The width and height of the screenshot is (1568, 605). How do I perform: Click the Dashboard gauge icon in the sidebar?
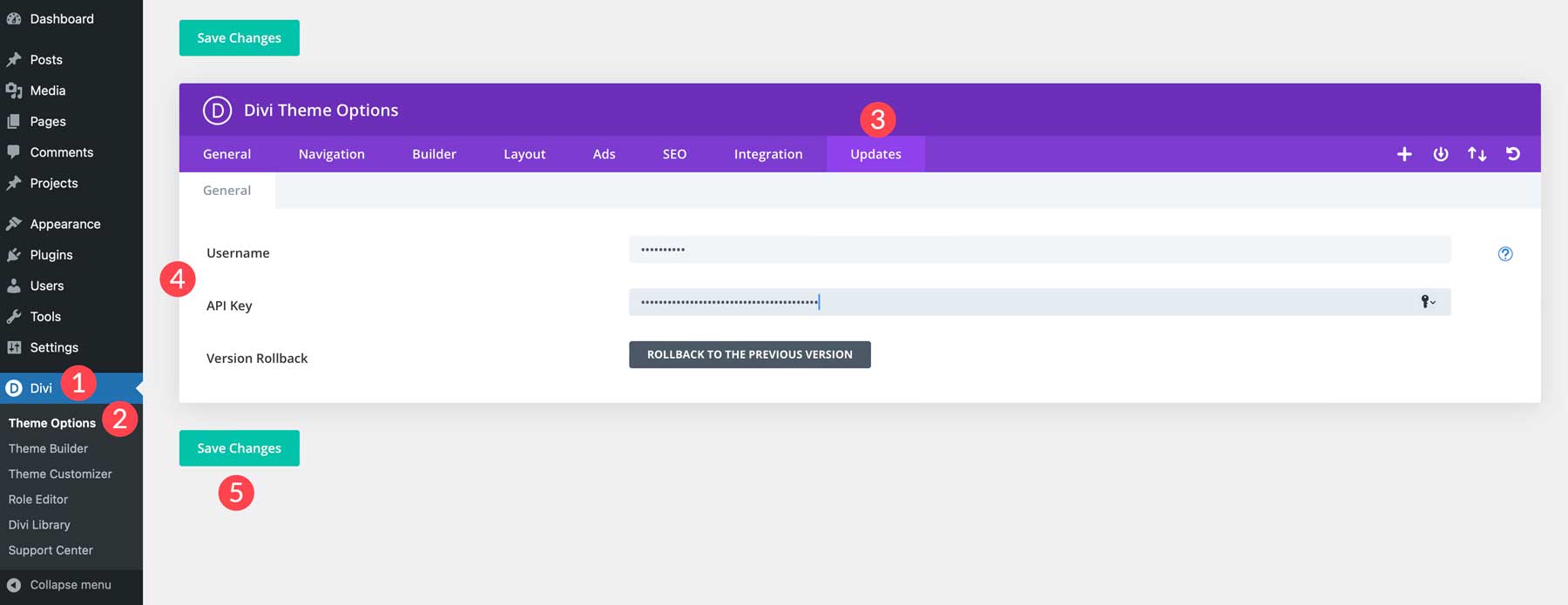click(x=14, y=18)
